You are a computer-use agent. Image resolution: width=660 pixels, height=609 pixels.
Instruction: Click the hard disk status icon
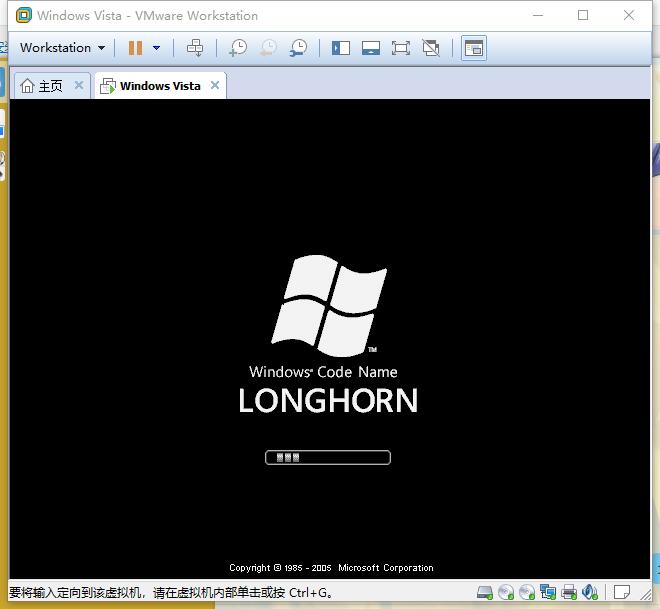click(x=484, y=593)
